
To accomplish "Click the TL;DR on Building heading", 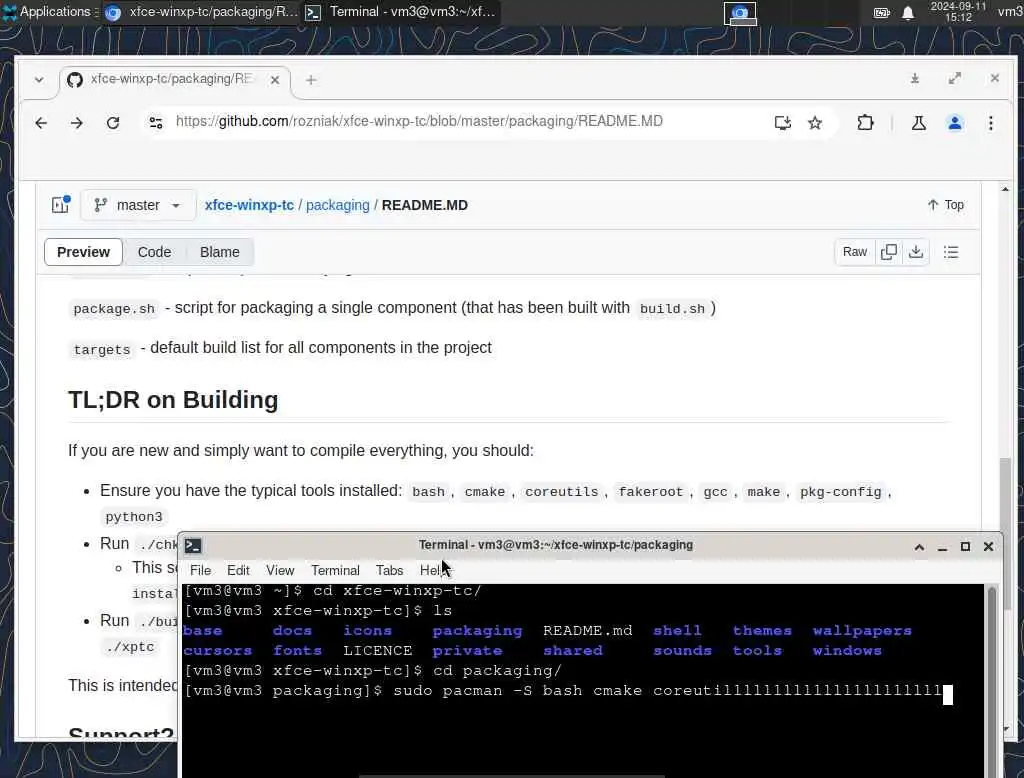I will [173, 400].
